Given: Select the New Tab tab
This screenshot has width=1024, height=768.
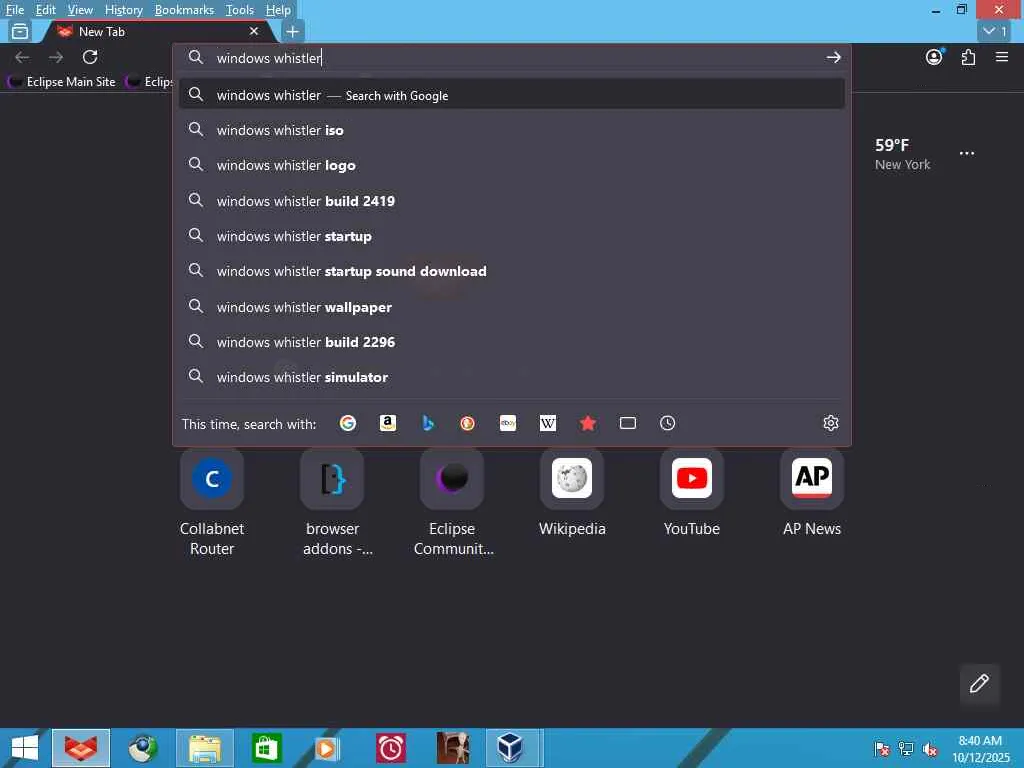Looking at the screenshot, I should coord(157,31).
